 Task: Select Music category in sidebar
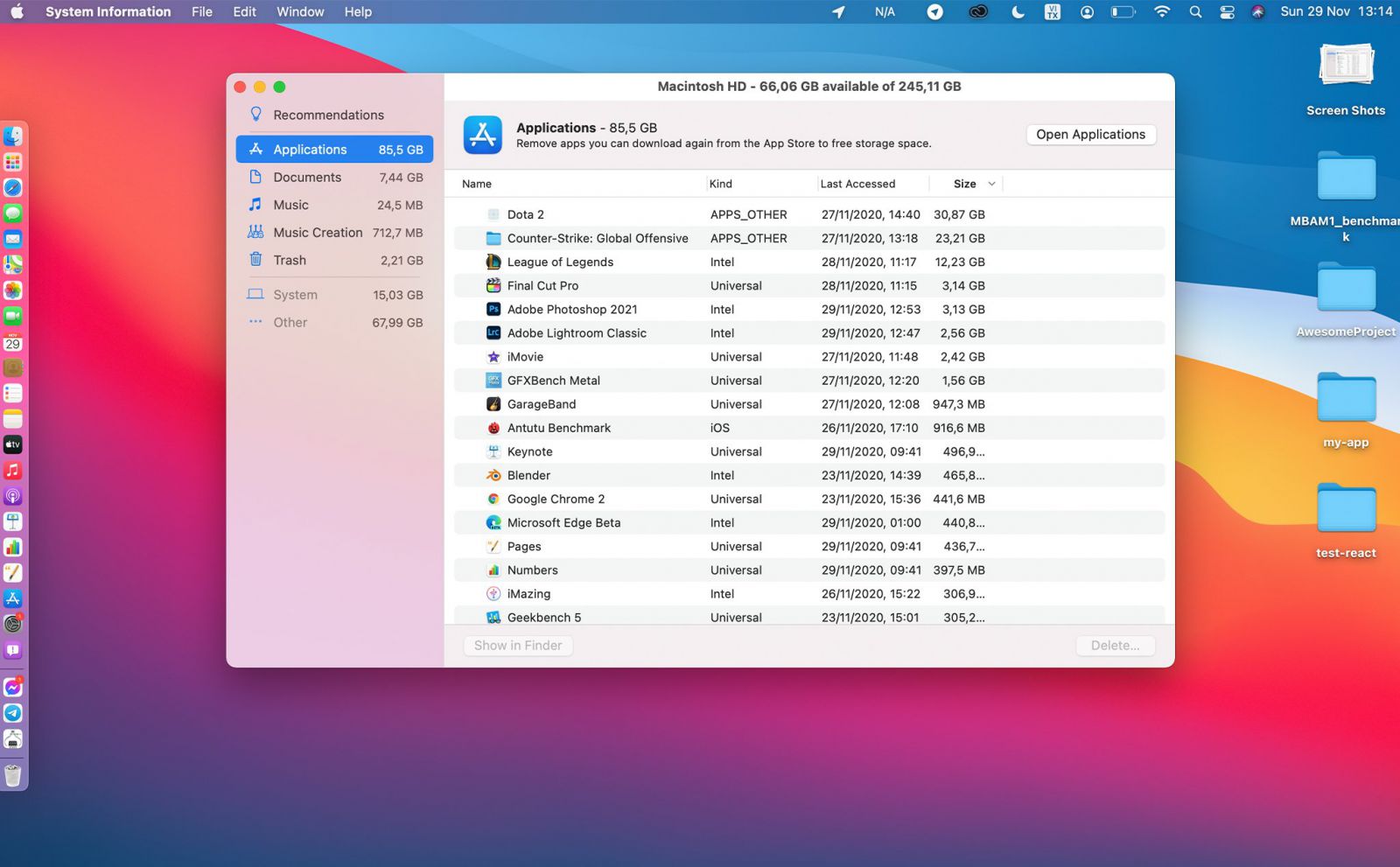pos(334,205)
